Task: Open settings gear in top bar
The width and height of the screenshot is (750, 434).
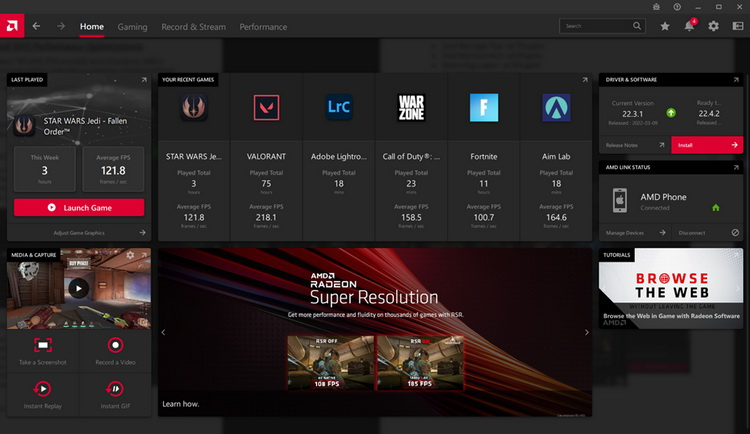Action: (713, 26)
